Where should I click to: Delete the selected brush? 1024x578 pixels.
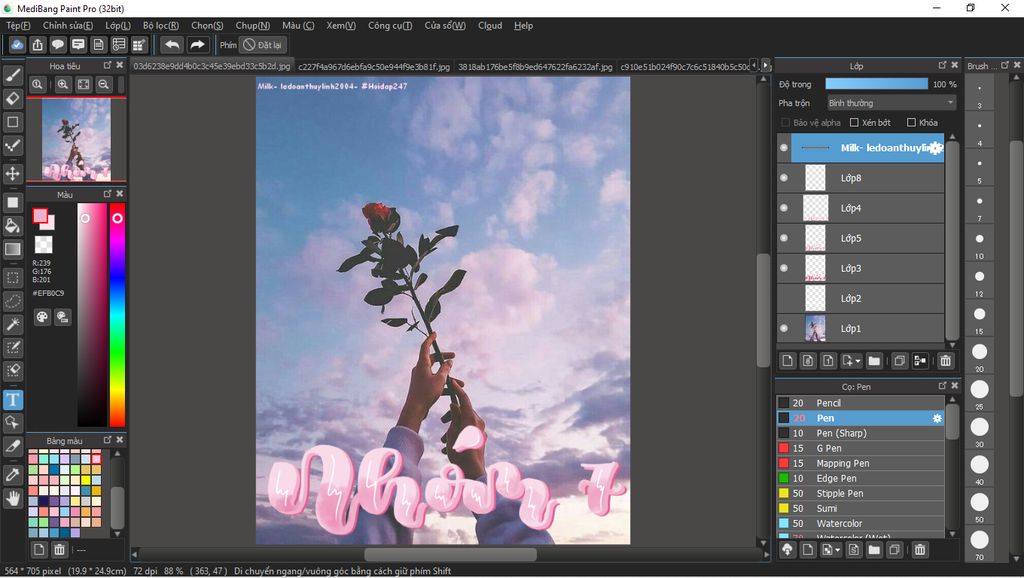point(920,550)
